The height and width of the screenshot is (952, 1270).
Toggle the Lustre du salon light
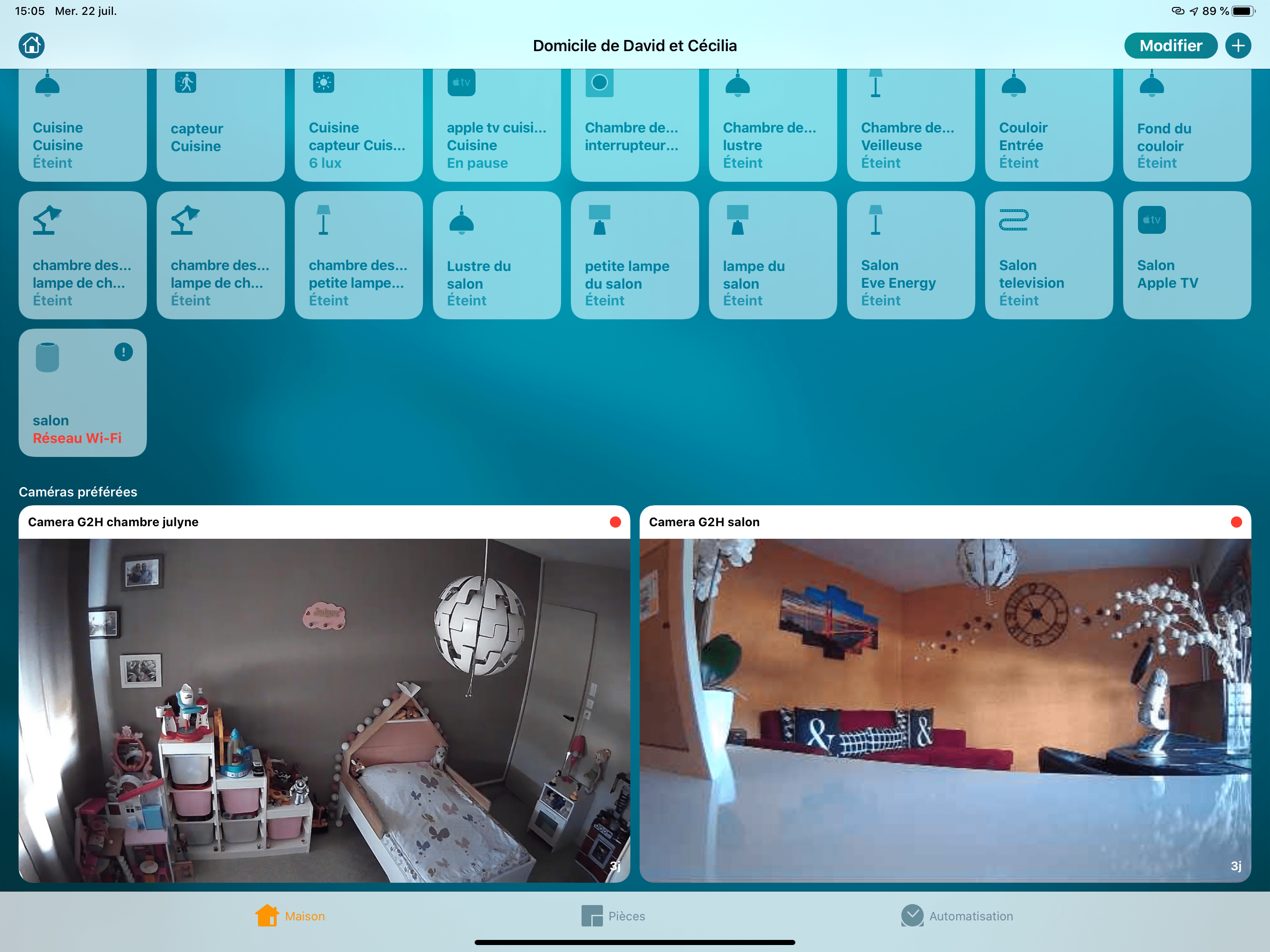click(496, 255)
